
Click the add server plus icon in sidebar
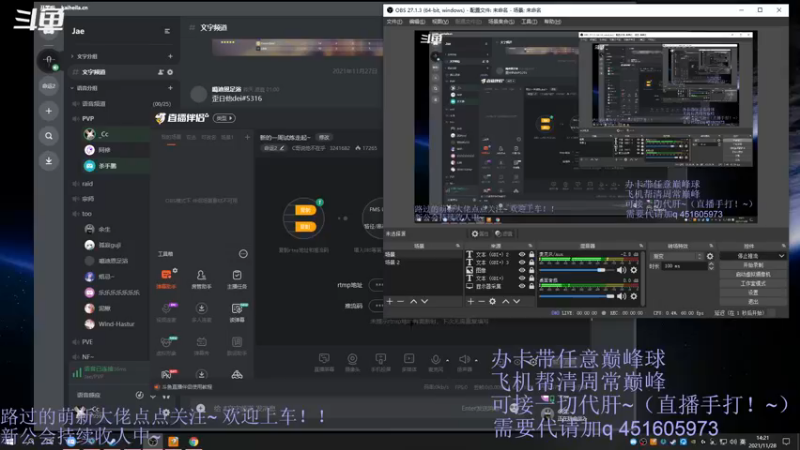(49, 111)
